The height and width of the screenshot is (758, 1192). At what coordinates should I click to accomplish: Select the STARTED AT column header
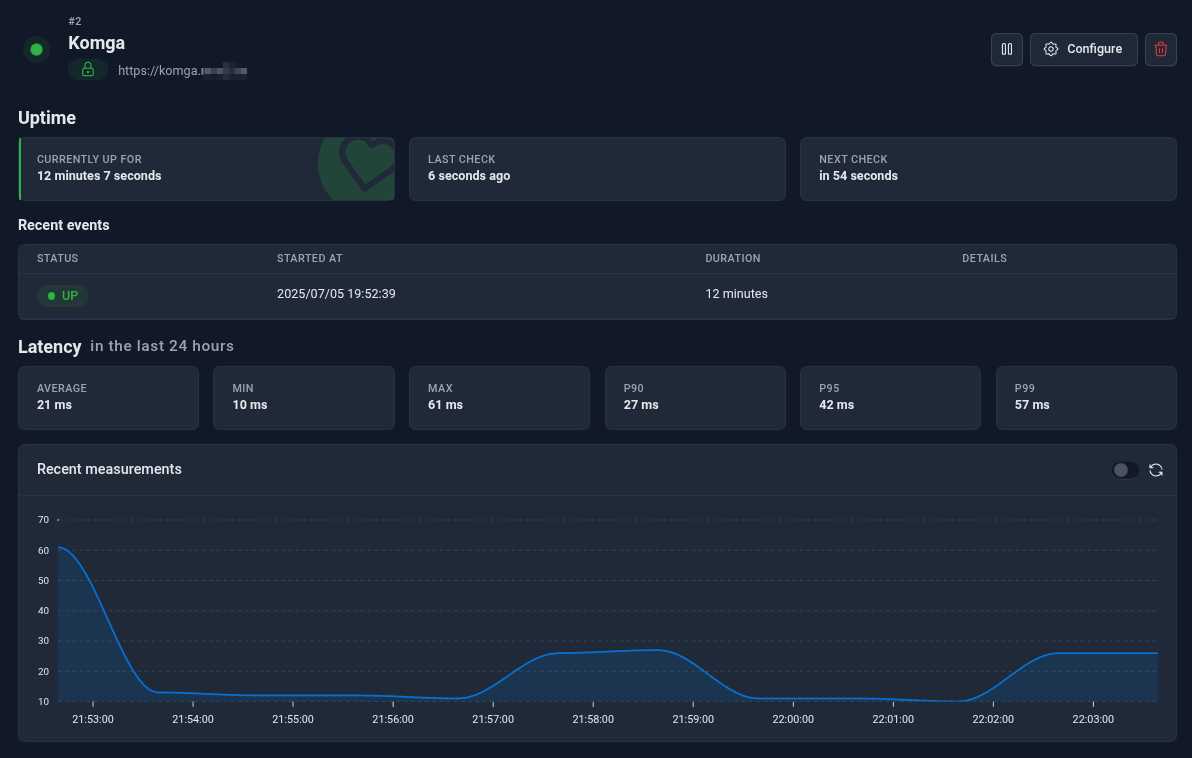309,258
